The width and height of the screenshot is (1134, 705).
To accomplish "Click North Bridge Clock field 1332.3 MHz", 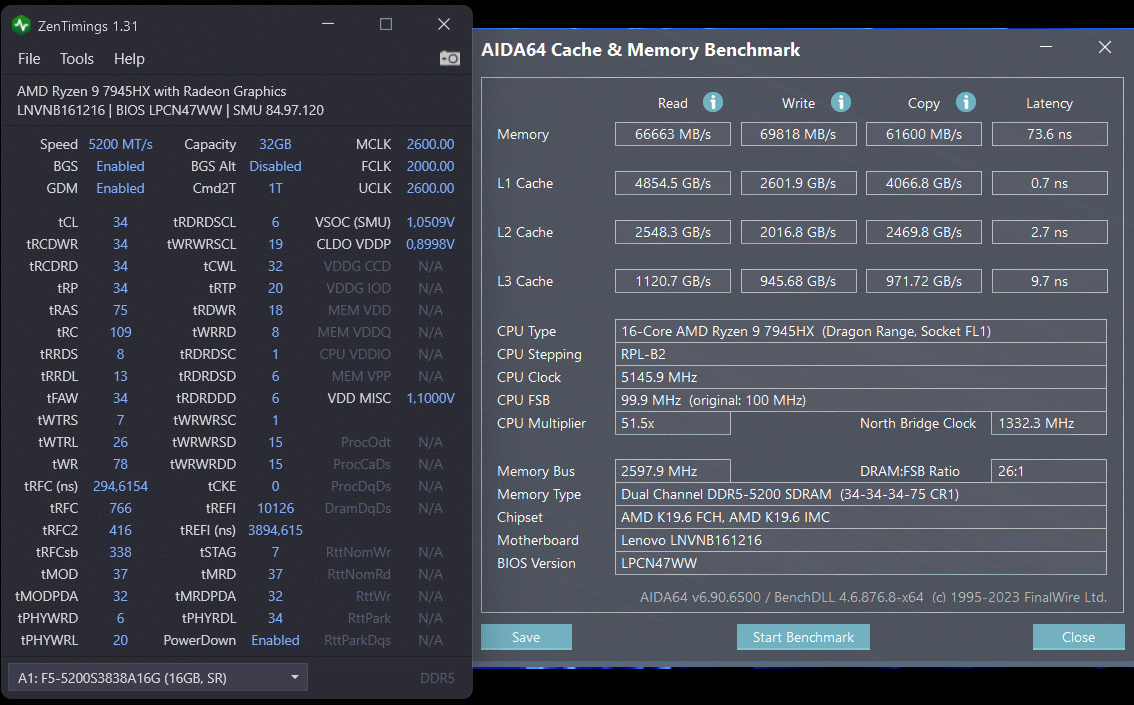I will click(x=1049, y=423).
